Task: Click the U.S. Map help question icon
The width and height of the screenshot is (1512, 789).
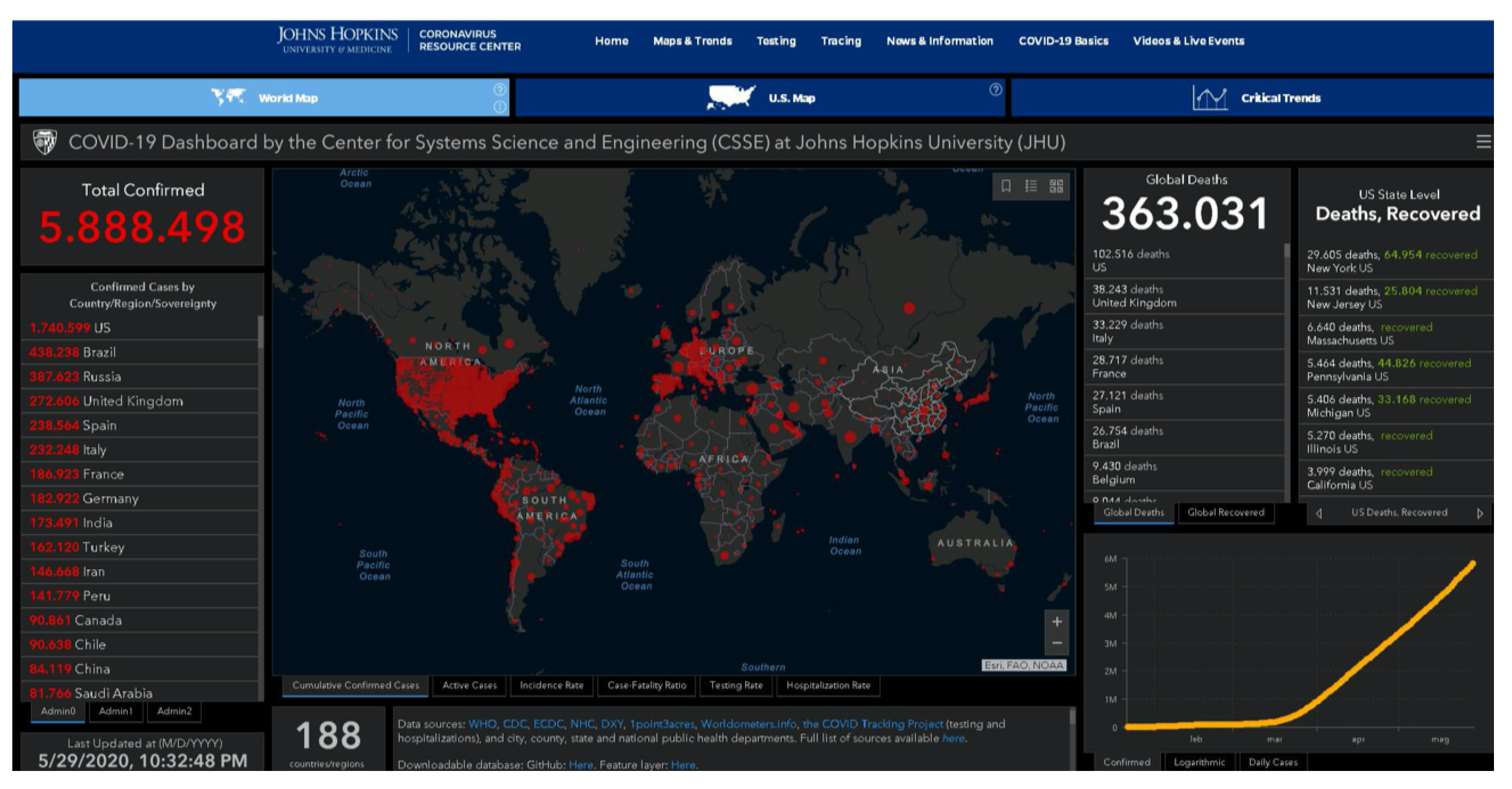Action: point(996,90)
